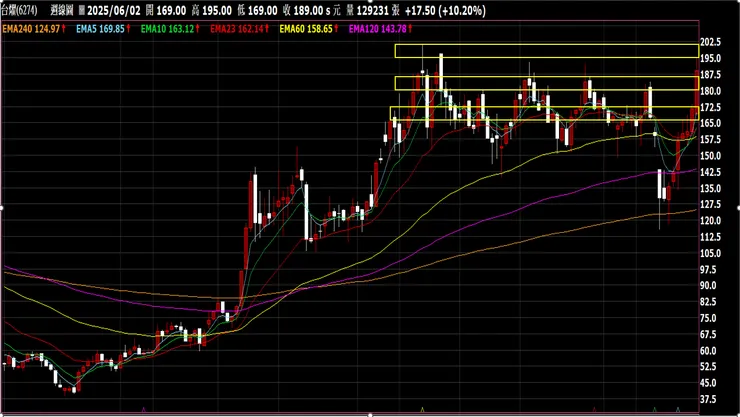Image resolution: width=740 pixels, height=417 pixels.
Task: Click the 187.5 price axis label
Action: point(710,75)
